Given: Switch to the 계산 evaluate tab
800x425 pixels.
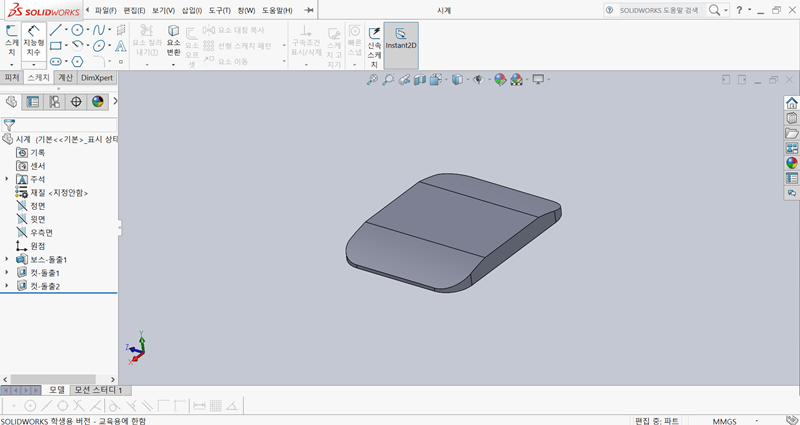Looking at the screenshot, I should [65, 78].
